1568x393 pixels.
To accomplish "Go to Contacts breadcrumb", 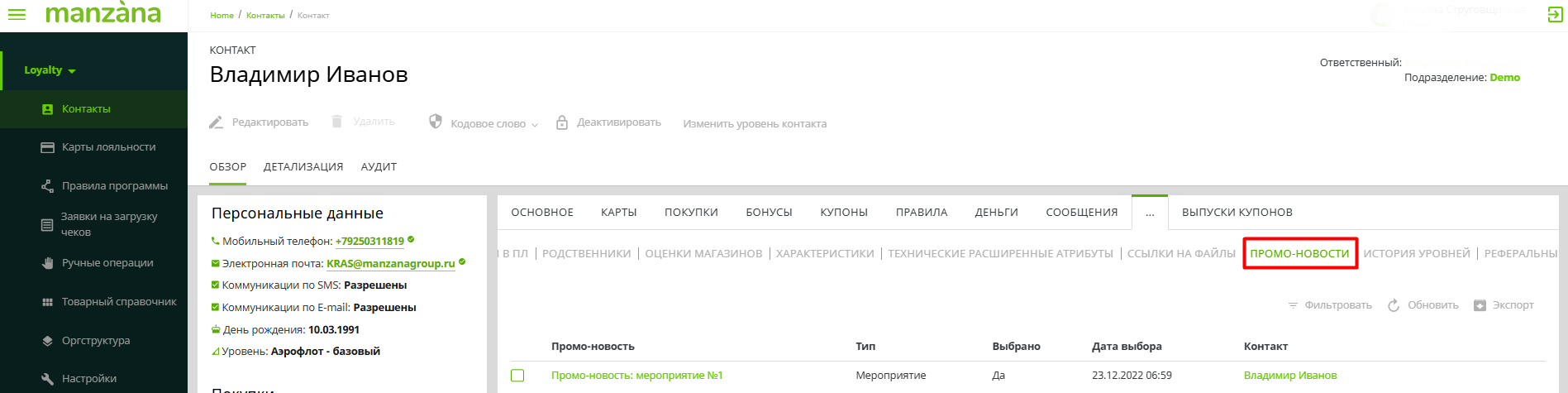I will coord(265,16).
